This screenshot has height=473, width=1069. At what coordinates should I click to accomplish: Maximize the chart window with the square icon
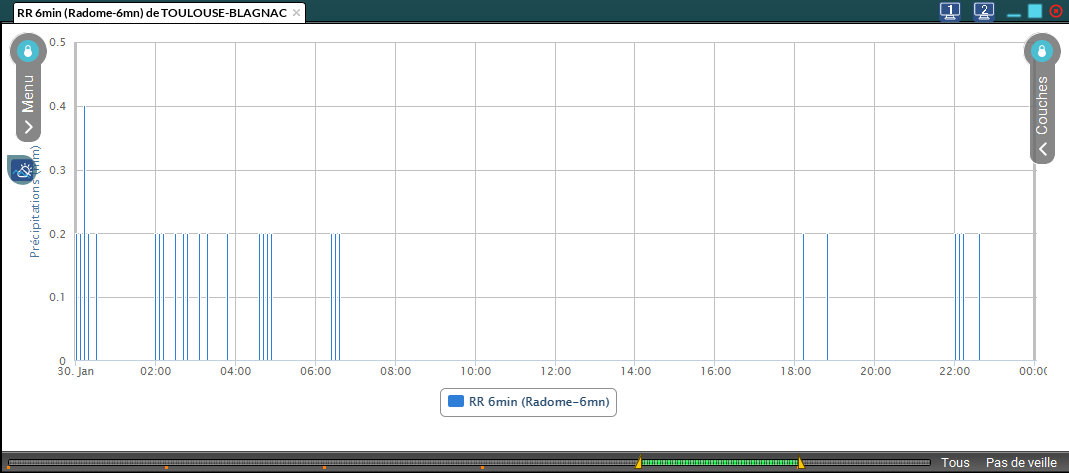[x=1035, y=11]
